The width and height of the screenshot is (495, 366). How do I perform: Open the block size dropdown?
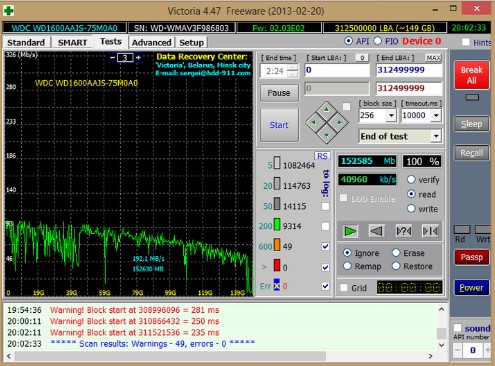[x=391, y=116]
